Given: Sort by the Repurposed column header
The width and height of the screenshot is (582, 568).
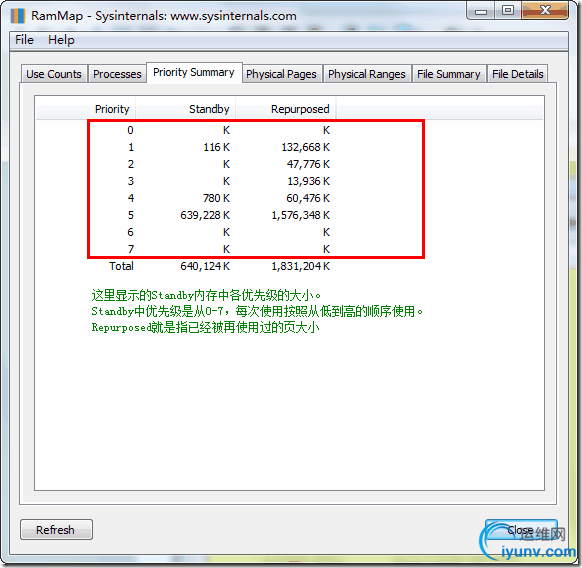Looking at the screenshot, I should point(286,109).
